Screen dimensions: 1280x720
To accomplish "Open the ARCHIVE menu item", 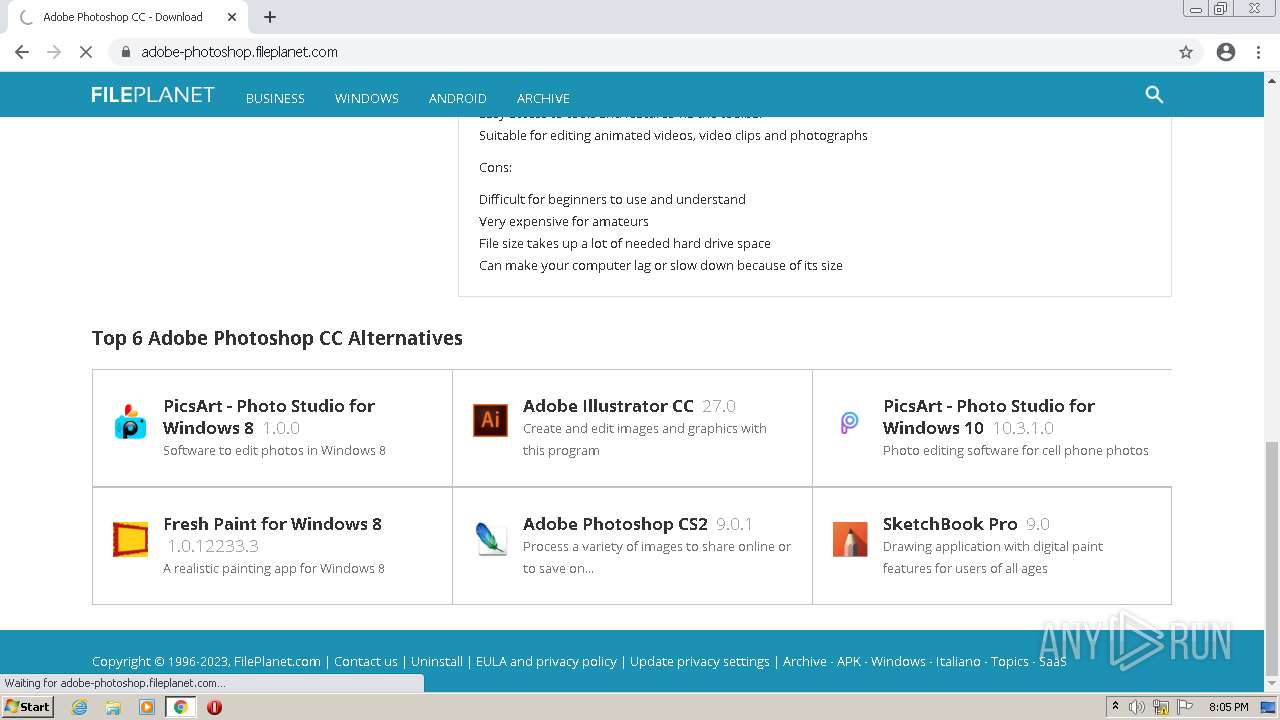I will pyautogui.click(x=543, y=98).
